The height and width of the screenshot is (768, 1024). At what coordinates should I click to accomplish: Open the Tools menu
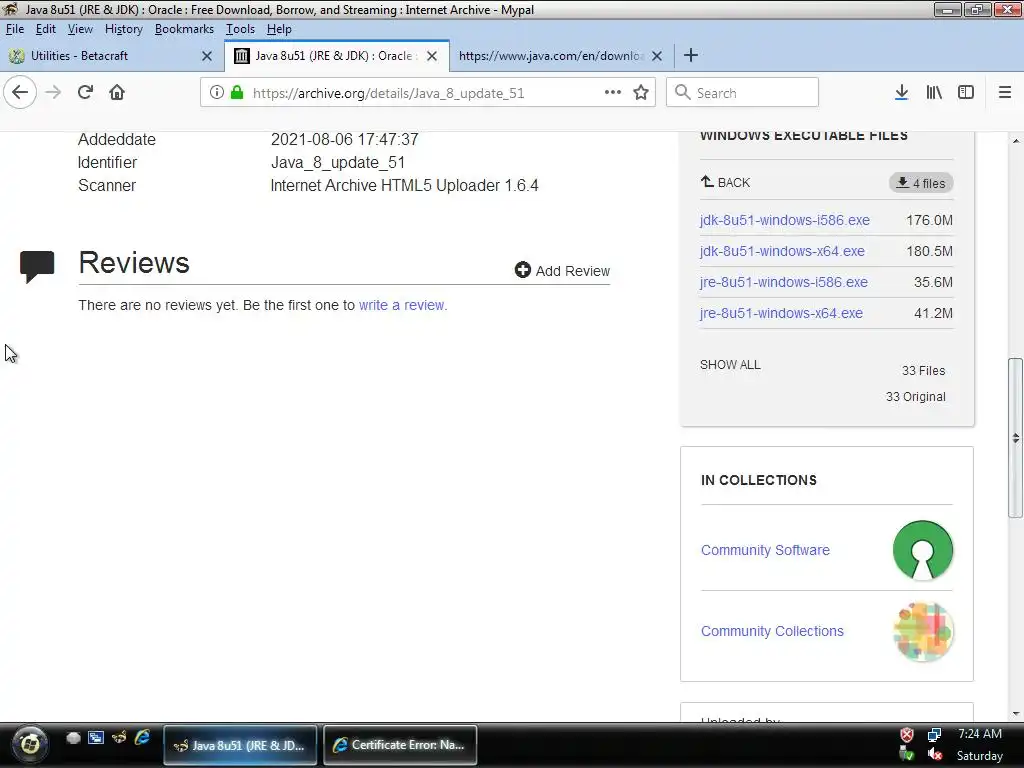coord(240,29)
